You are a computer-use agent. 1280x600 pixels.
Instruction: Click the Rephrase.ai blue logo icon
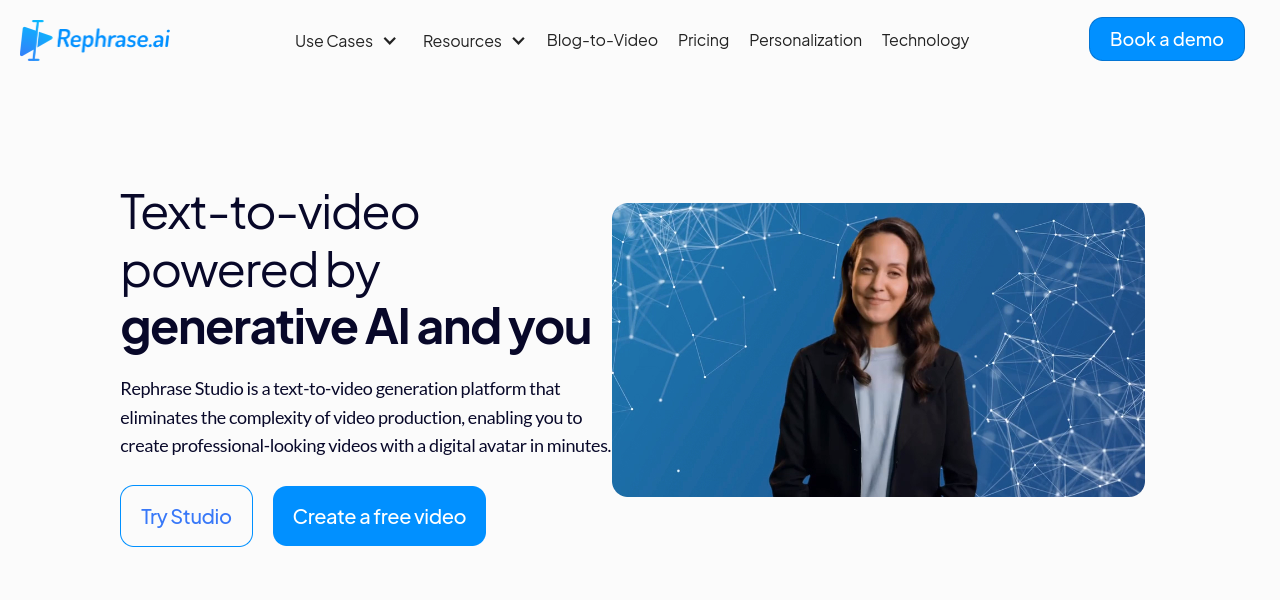[36, 40]
